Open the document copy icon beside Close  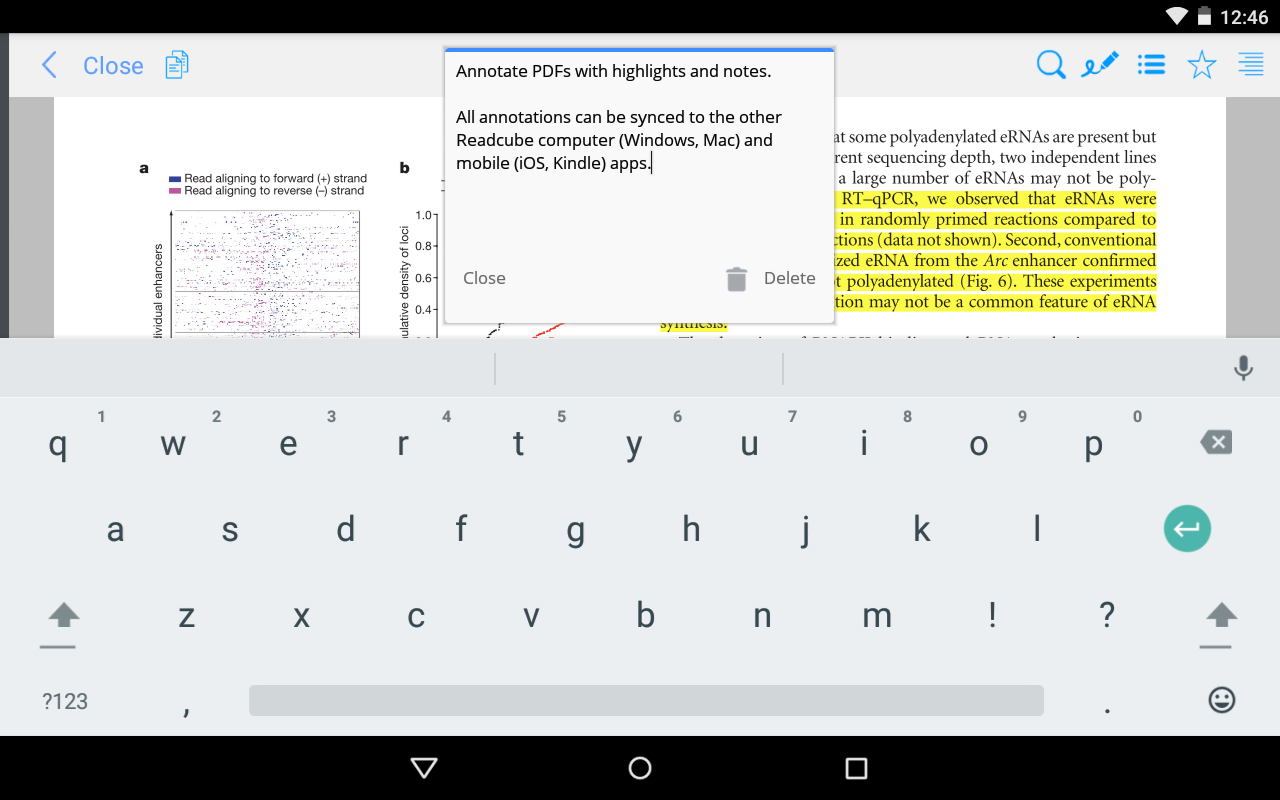(x=177, y=65)
